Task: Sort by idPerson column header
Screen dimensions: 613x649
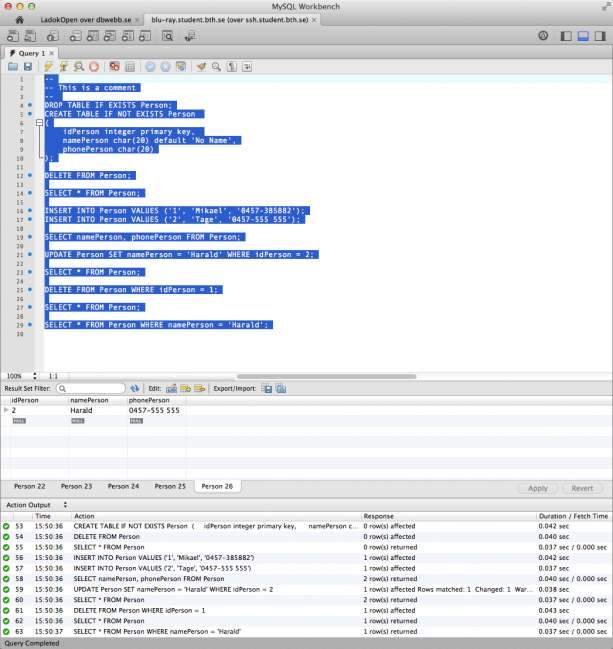Action: (38, 400)
